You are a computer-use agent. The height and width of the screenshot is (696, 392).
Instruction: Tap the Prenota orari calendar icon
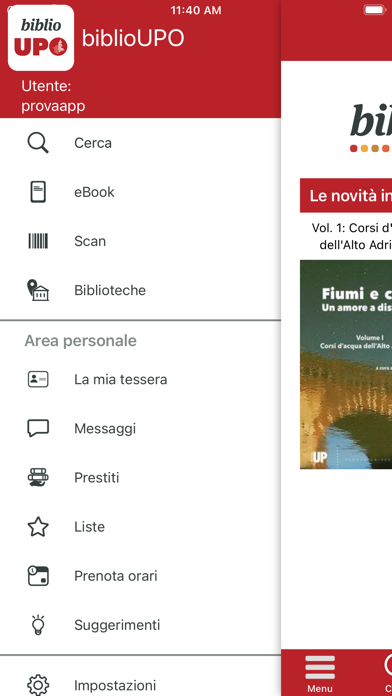click(38, 576)
